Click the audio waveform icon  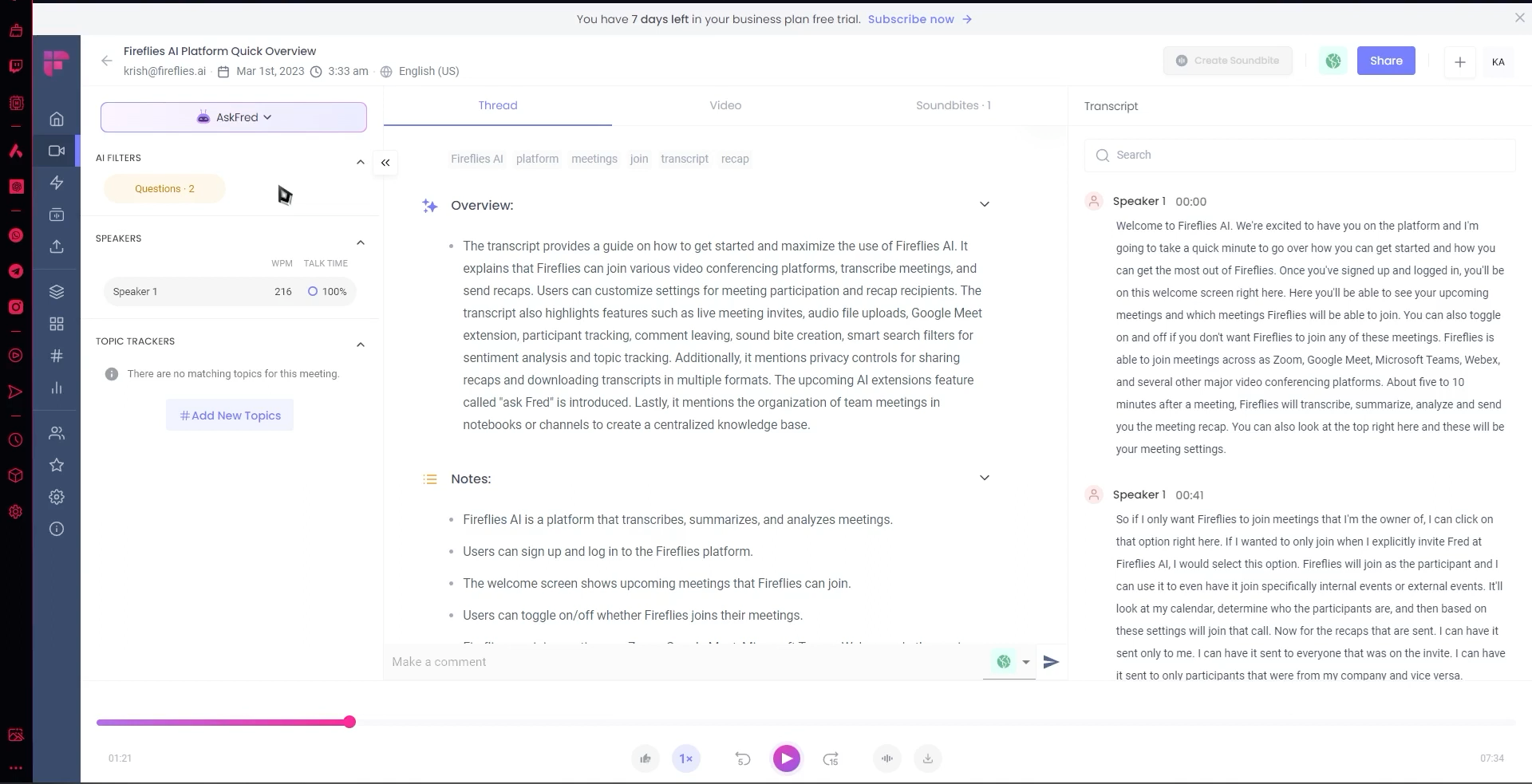click(887, 758)
